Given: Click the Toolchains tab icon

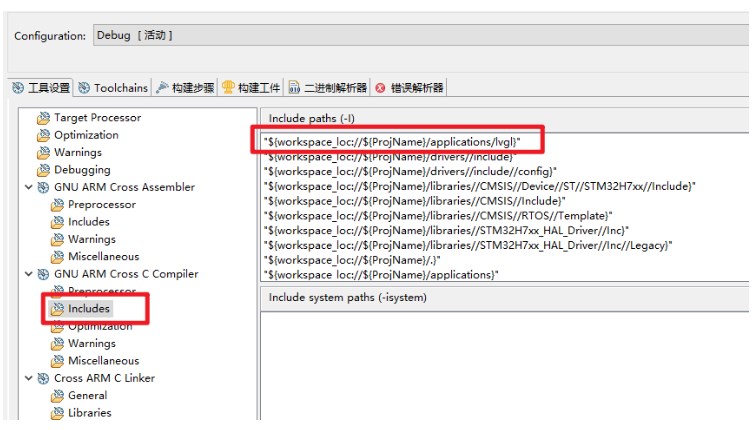Looking at the screenshot, I should pyautogui.click(x=84, y=88).
